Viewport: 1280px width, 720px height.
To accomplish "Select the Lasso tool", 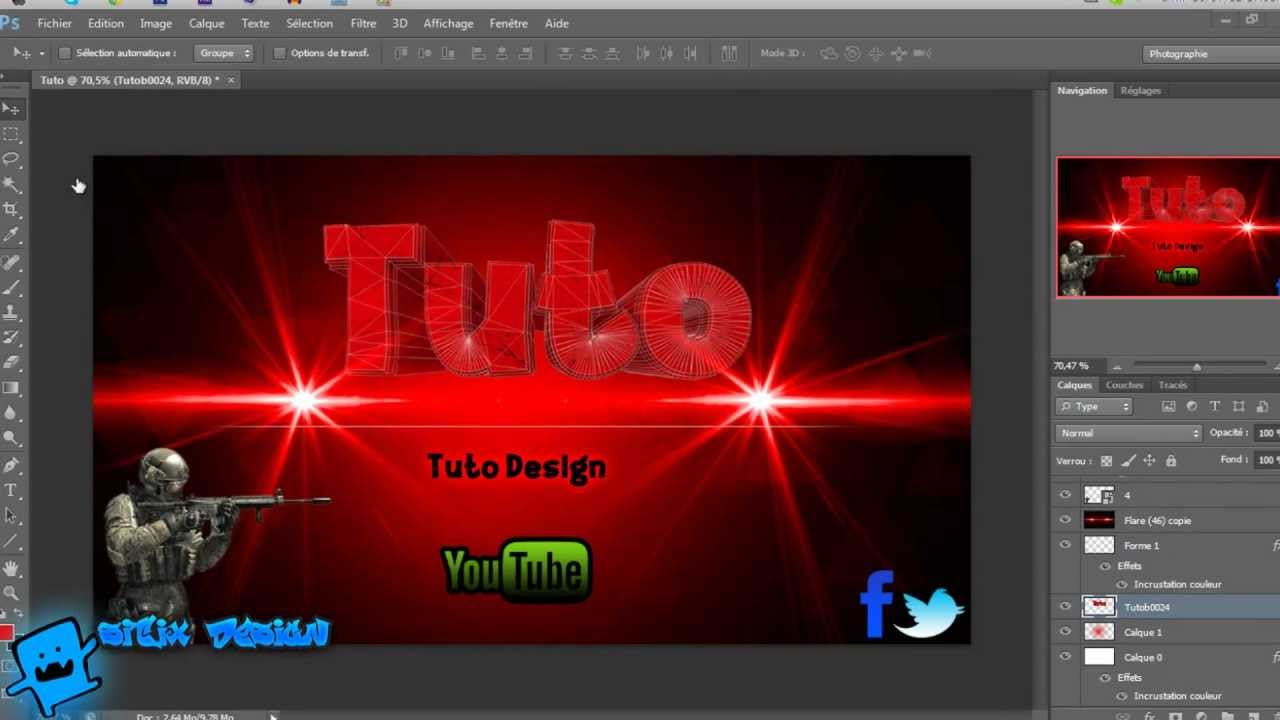I will click(11, 158).
